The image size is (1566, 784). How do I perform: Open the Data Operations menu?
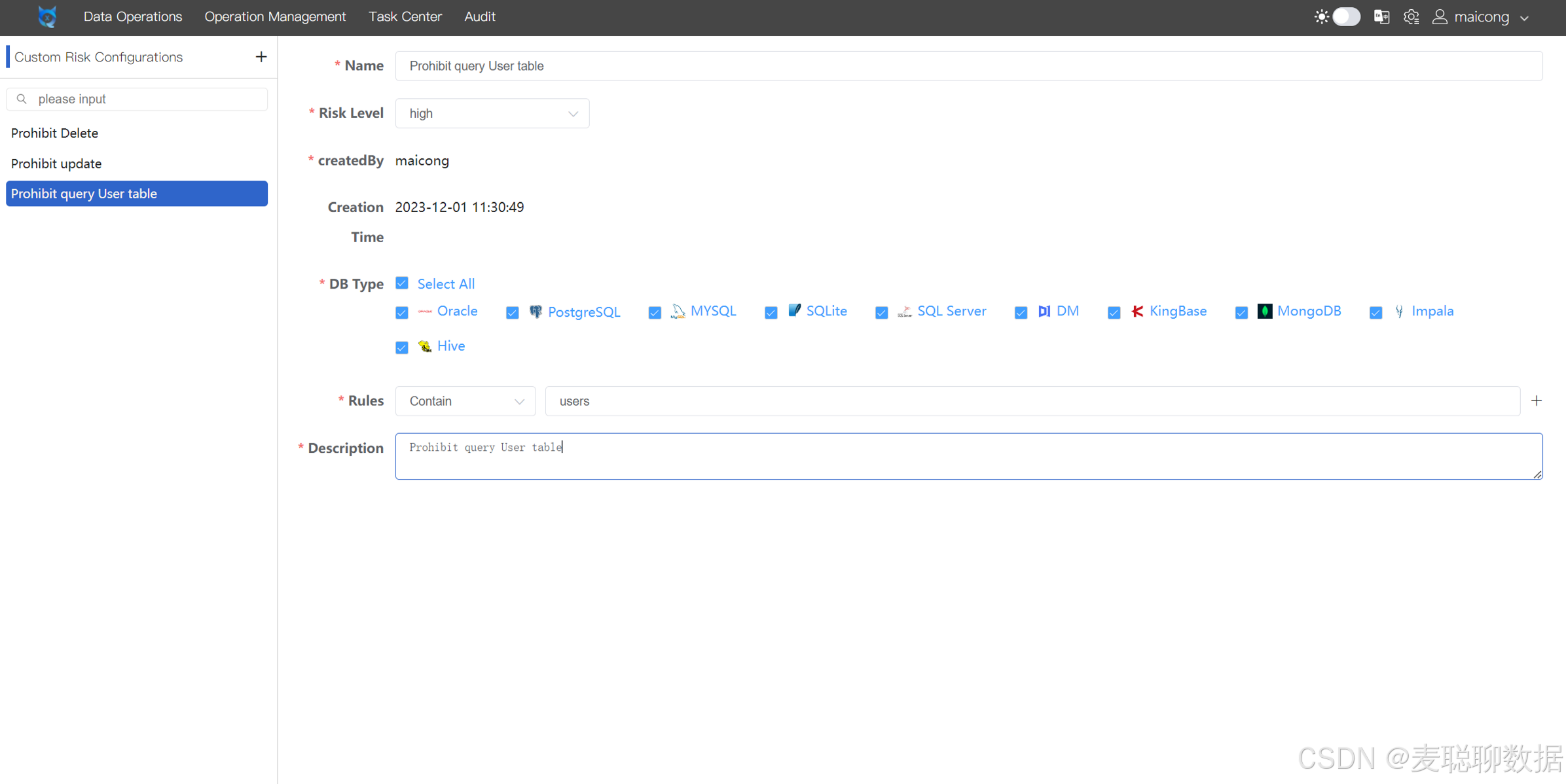(x=133, y=17)
